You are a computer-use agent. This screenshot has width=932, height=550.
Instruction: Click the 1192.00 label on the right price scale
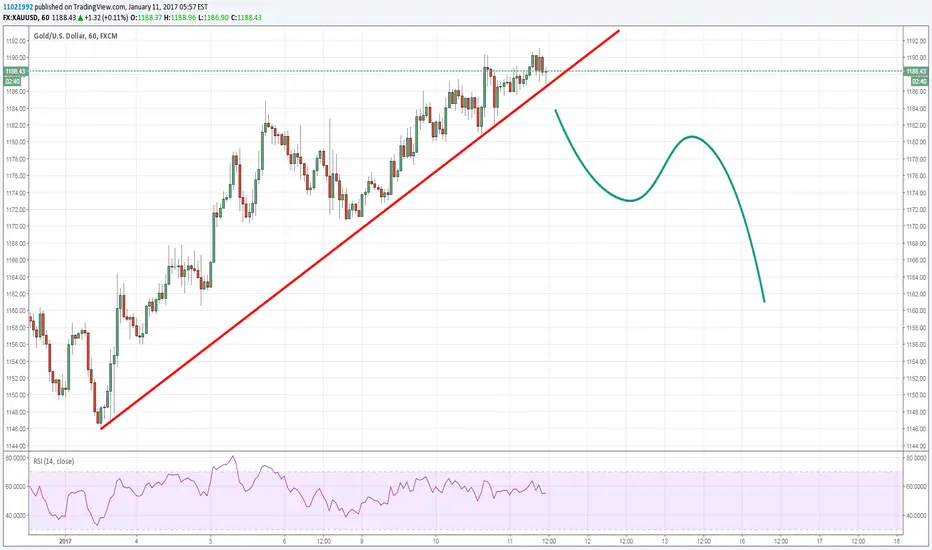pyautogui.click(x=916, y=41)
